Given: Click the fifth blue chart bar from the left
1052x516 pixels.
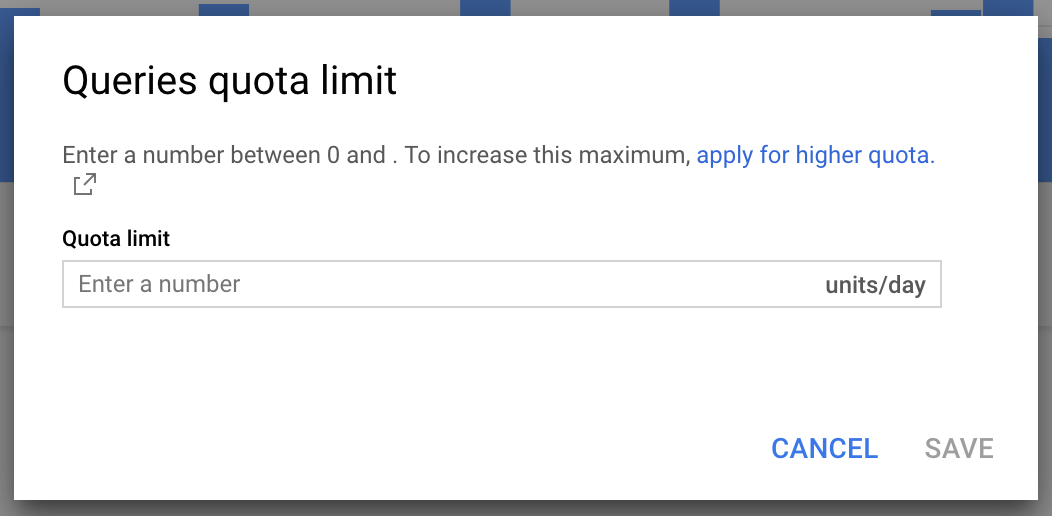Looking at the screenshot, I should (x=956, y=12).
